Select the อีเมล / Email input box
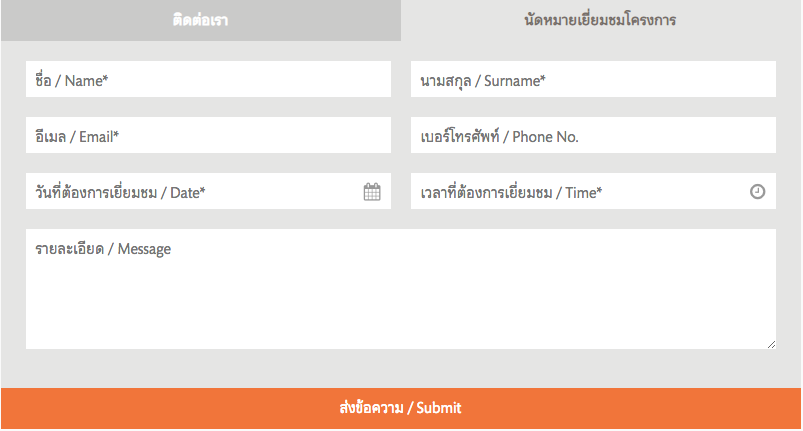This screenshot has width=803, height=431. coord(208,135)
